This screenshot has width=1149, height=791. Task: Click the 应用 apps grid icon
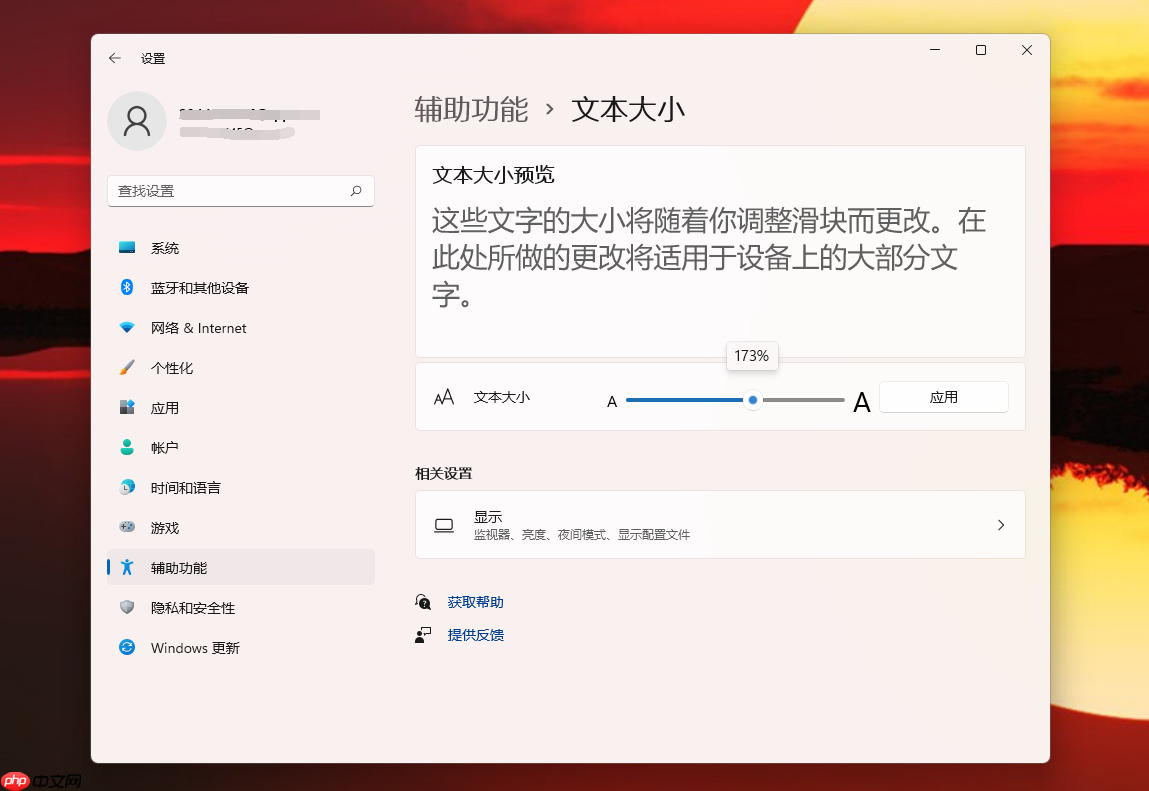[x=127, y=407]
